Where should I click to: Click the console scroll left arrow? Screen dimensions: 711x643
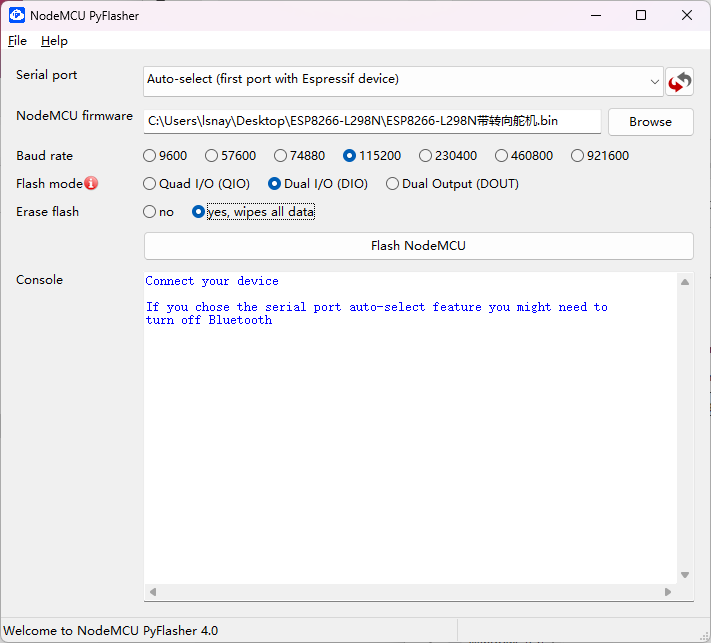[x=153, y=592]
